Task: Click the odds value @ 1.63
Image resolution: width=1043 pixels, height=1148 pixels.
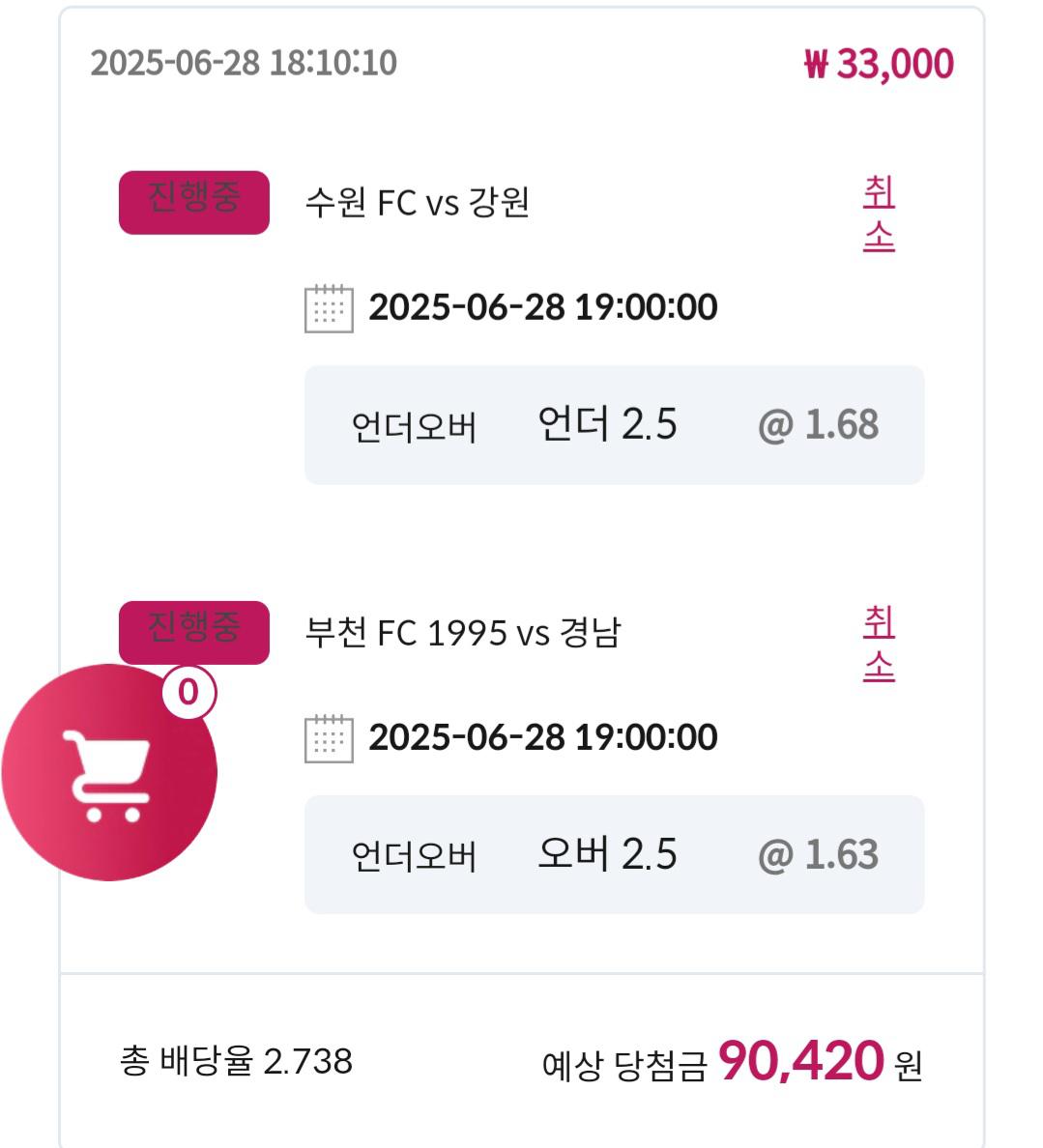Action: click(x=818, y=854)
